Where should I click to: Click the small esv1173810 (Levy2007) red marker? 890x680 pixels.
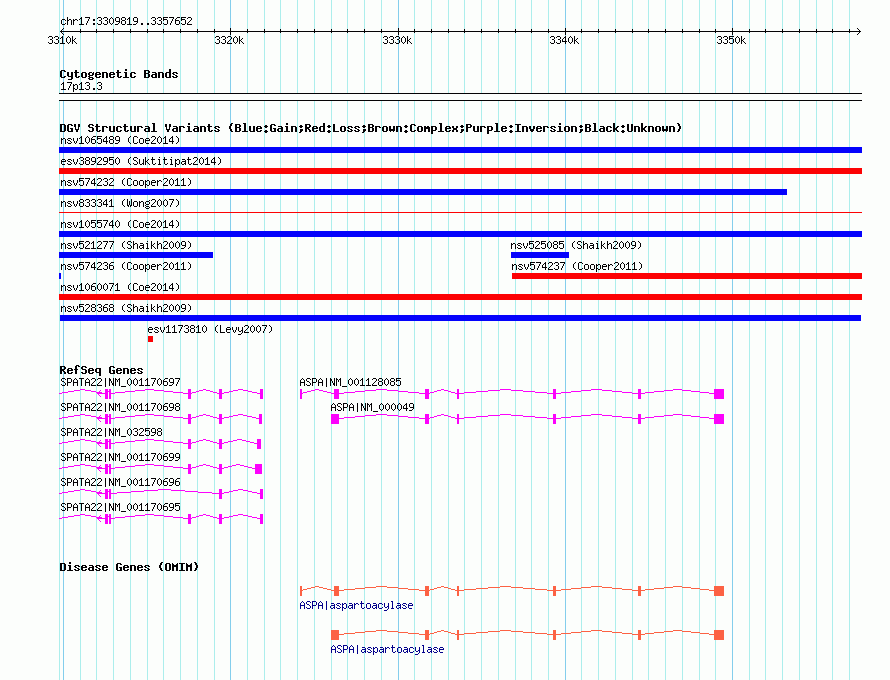pos(150,339)
